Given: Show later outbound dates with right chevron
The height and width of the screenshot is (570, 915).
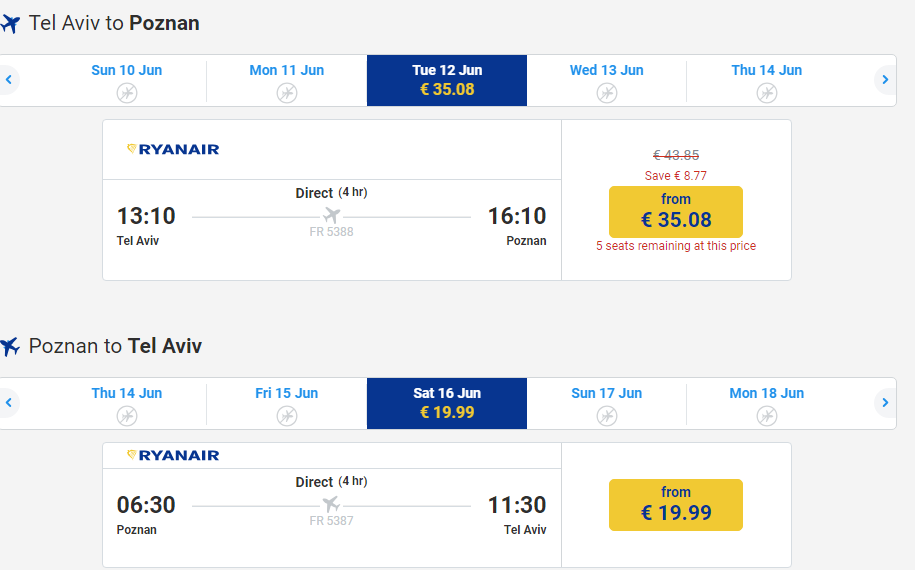Looking at the screenshot, I should [x=885, y=79].
